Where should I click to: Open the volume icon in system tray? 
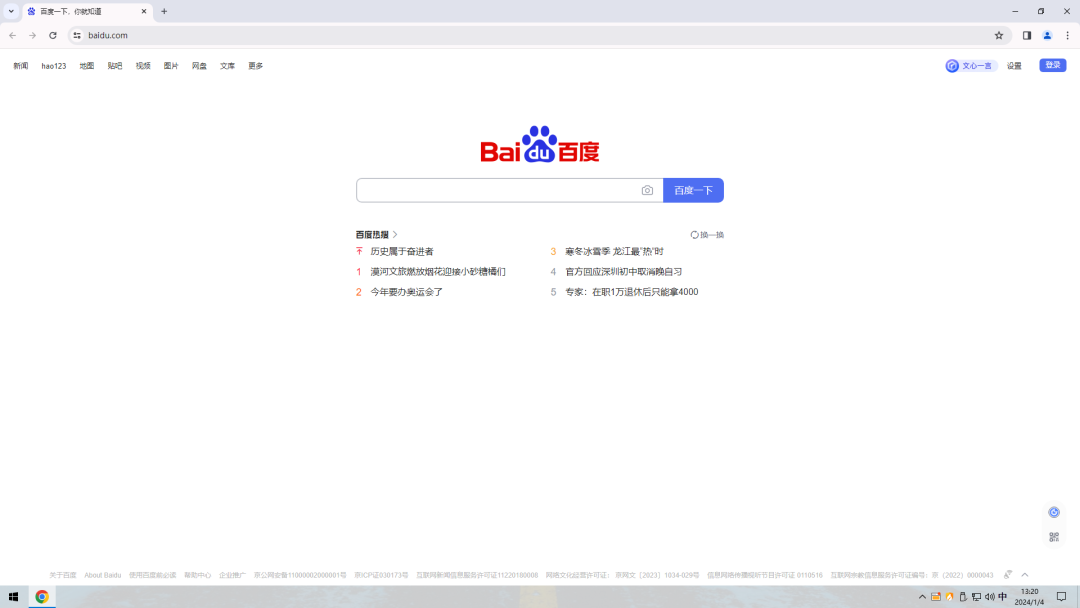990,597
